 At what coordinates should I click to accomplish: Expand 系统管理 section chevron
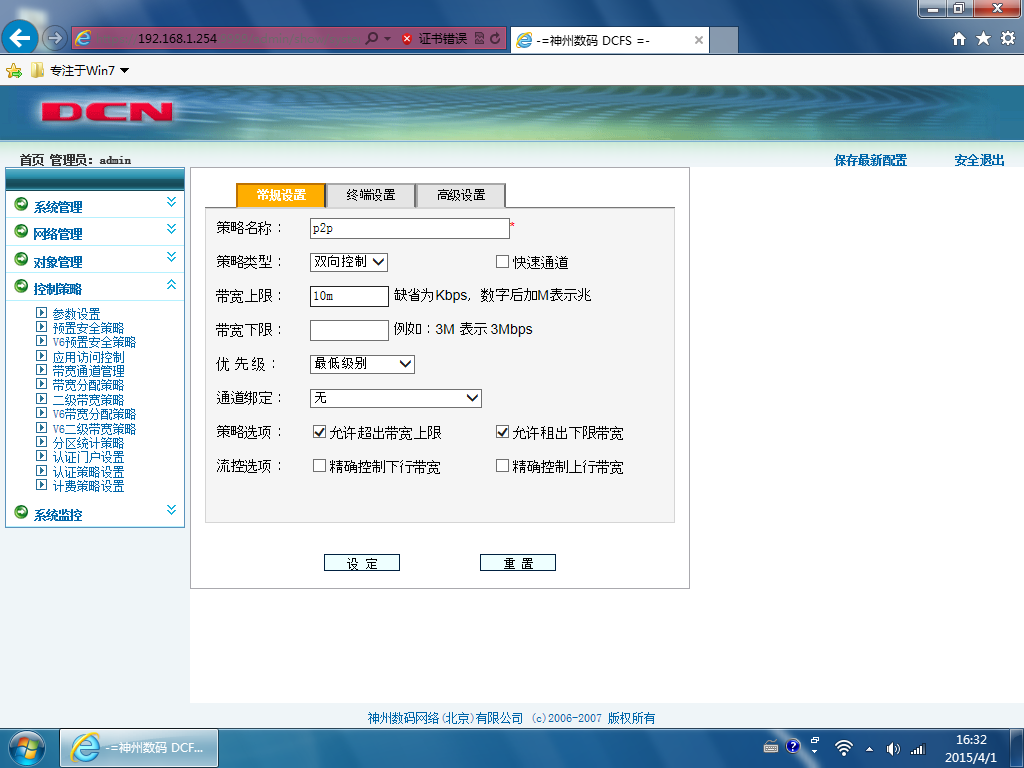171,202
